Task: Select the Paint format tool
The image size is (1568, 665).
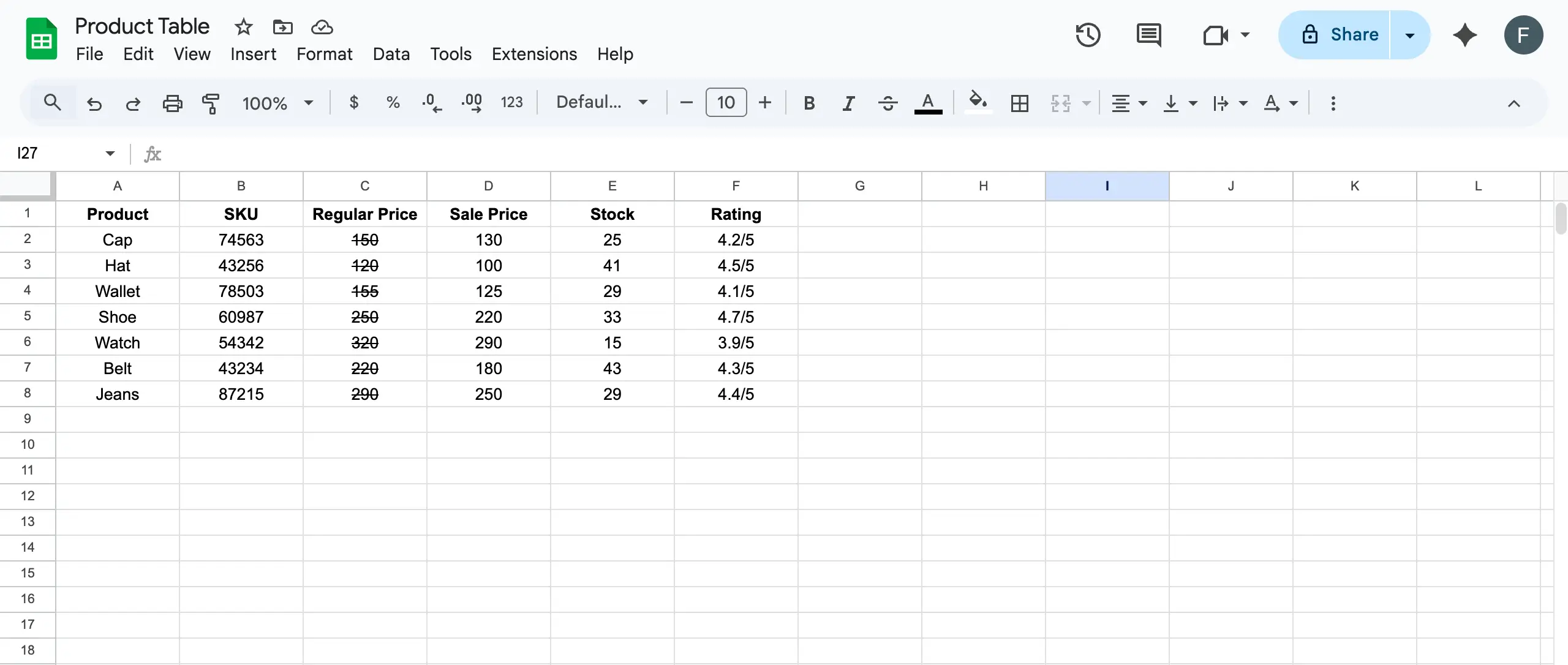Action: (210, 102)
